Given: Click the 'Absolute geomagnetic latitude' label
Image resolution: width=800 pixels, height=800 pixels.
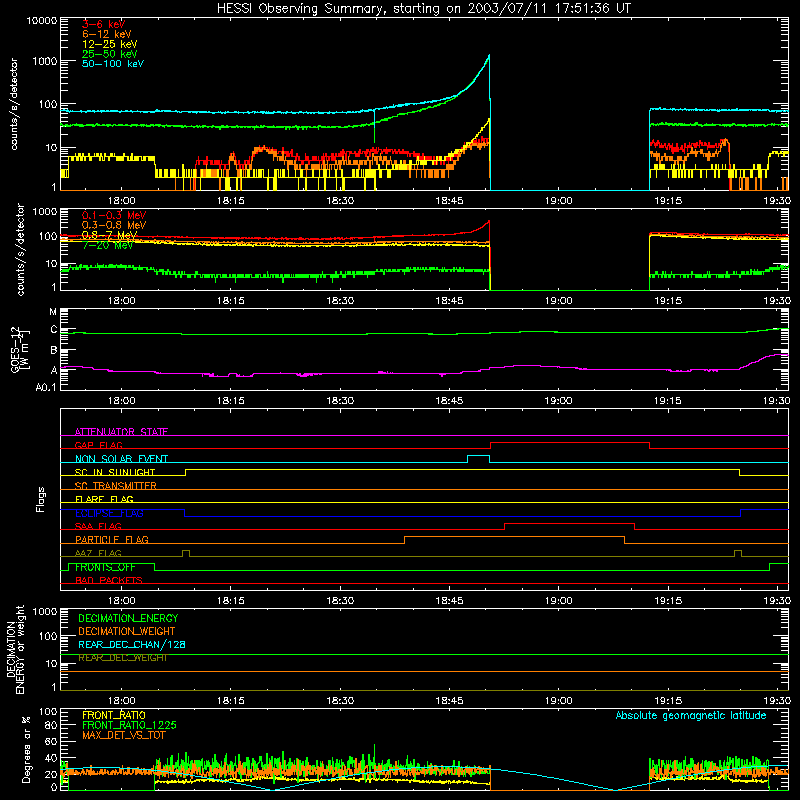Looking at the screenshot, I should 691,715.
